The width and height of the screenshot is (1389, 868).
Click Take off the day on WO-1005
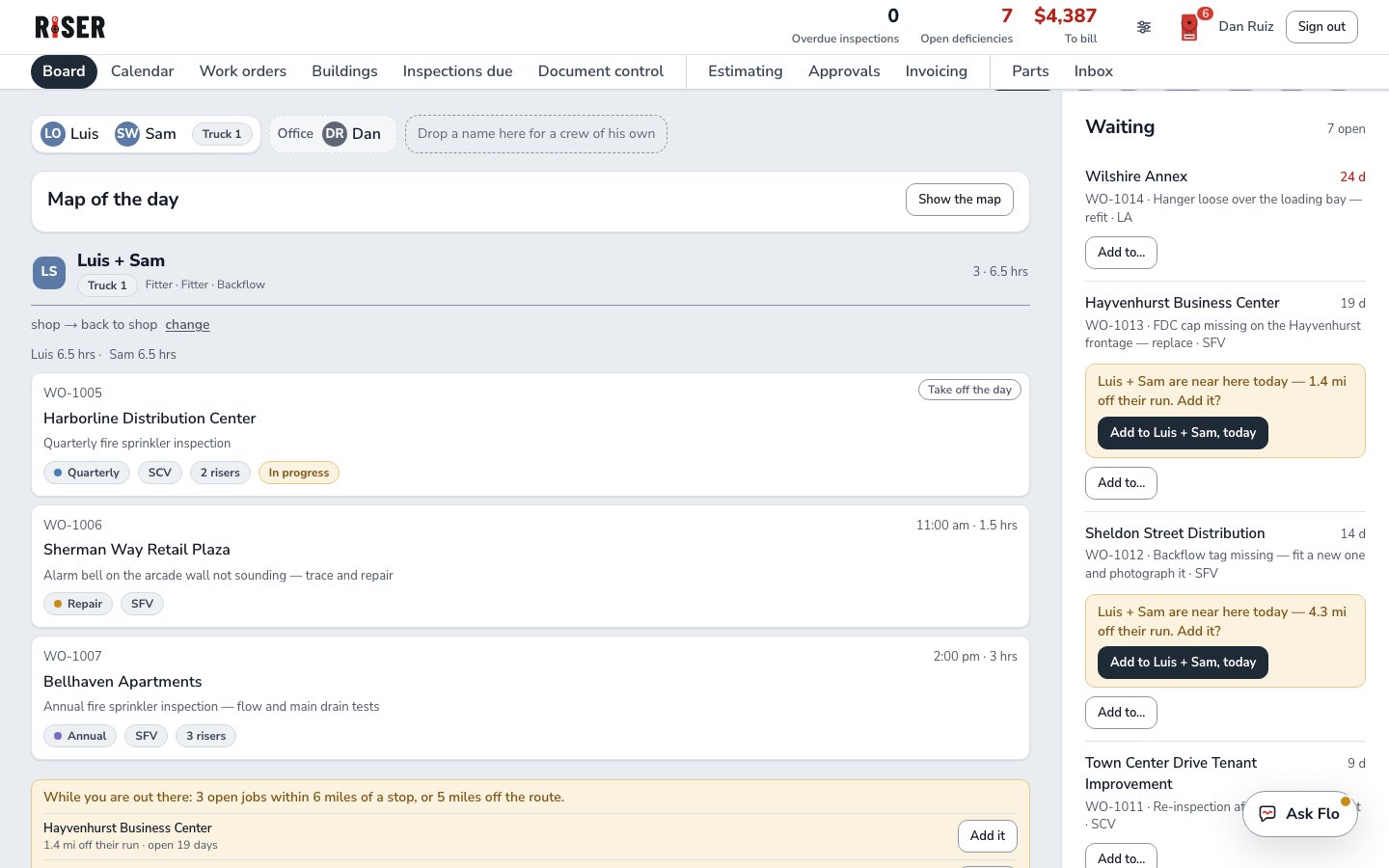point(969,390)
